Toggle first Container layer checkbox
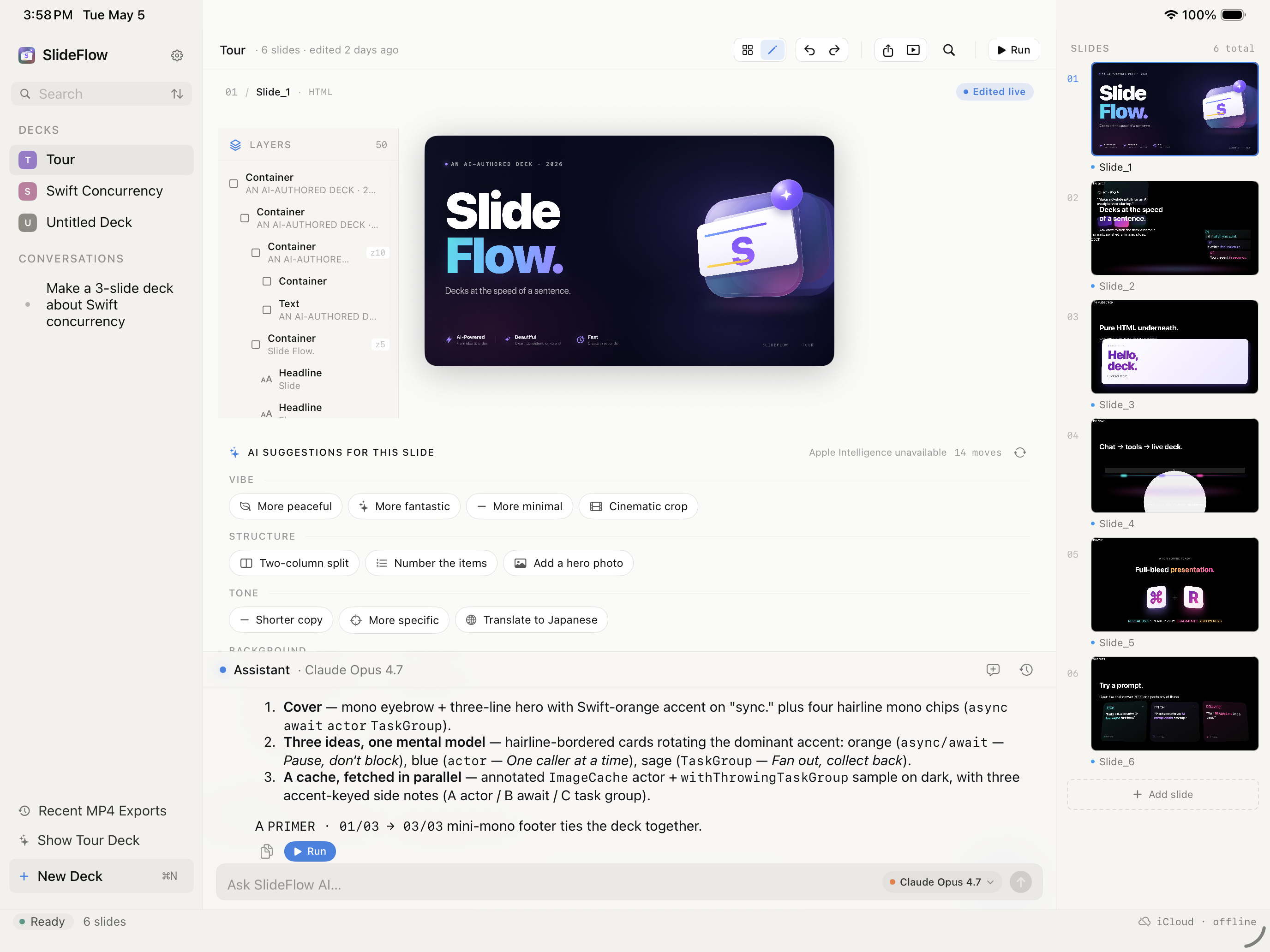The image size is (1270, 952). pos(234,184)
